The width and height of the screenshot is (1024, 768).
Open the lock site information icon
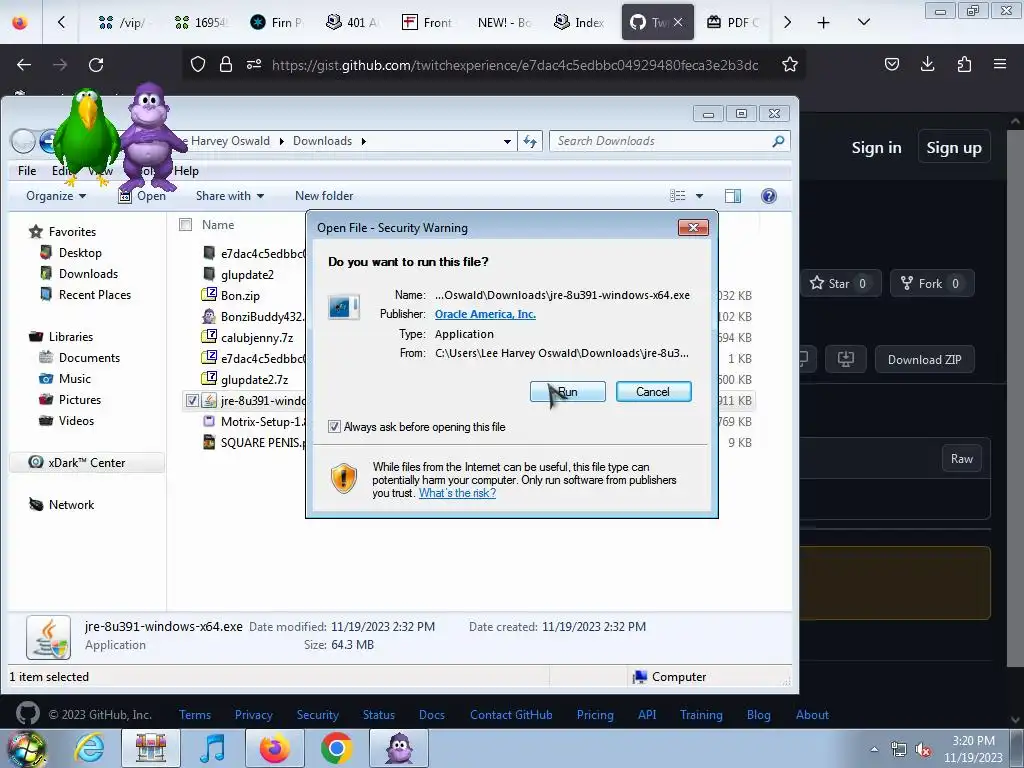pos(226,64)
